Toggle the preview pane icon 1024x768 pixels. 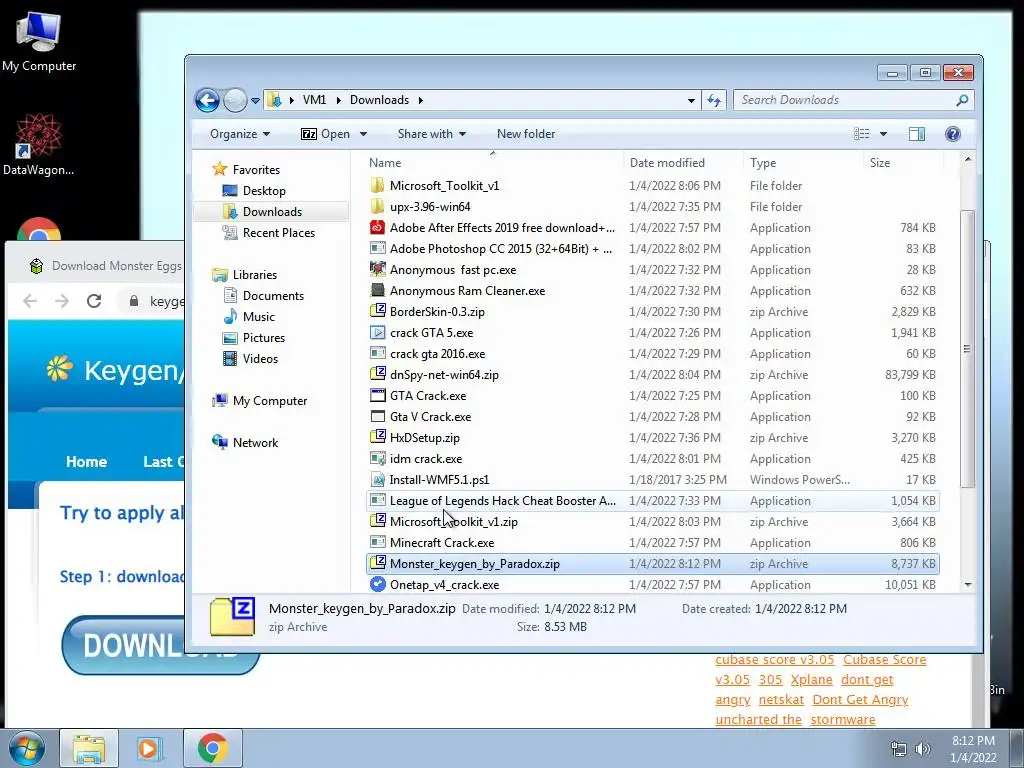tap(917, 134)
